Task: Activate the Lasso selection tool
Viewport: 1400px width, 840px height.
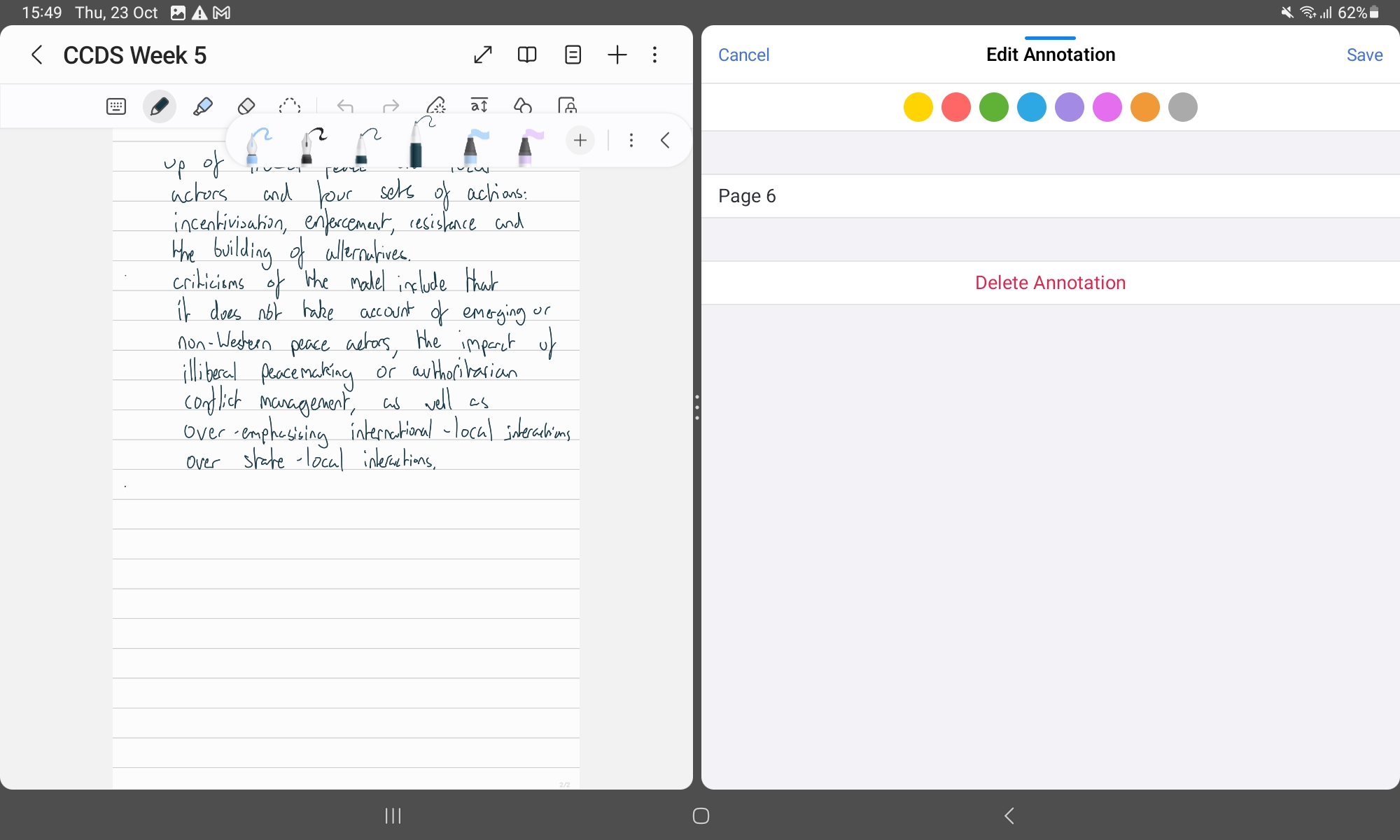Action: pos(289,106)
